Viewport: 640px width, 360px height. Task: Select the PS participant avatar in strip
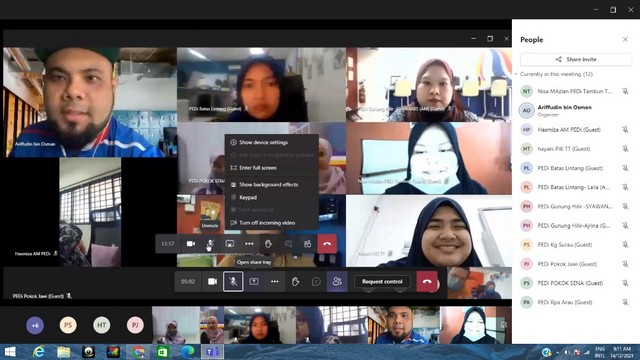pyautogui.click(x=68, y=325)
